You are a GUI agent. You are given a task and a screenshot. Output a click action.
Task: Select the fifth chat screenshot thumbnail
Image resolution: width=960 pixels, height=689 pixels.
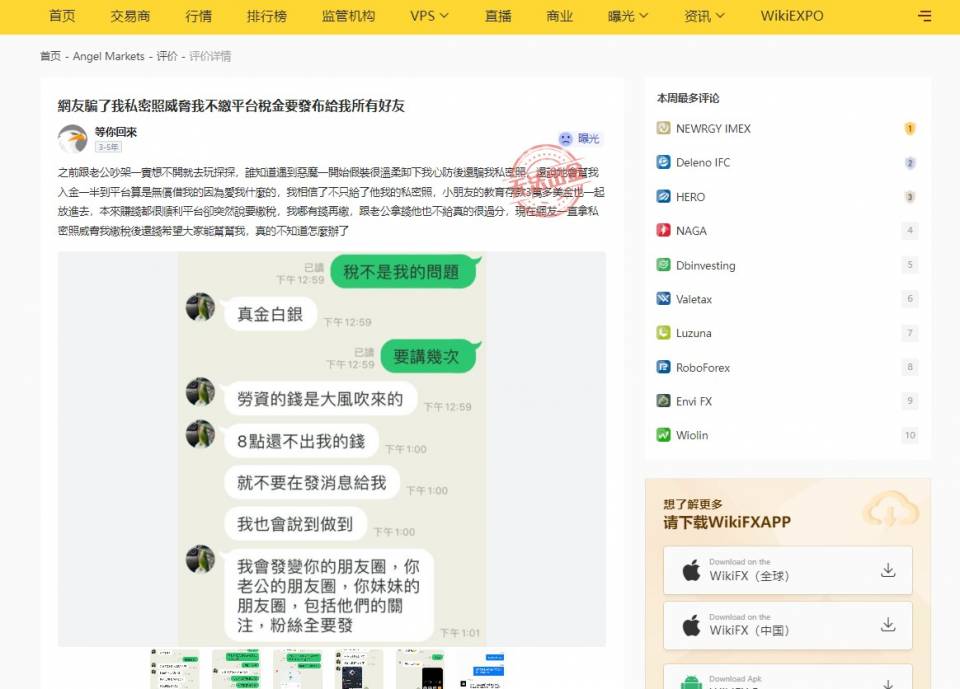420,669
